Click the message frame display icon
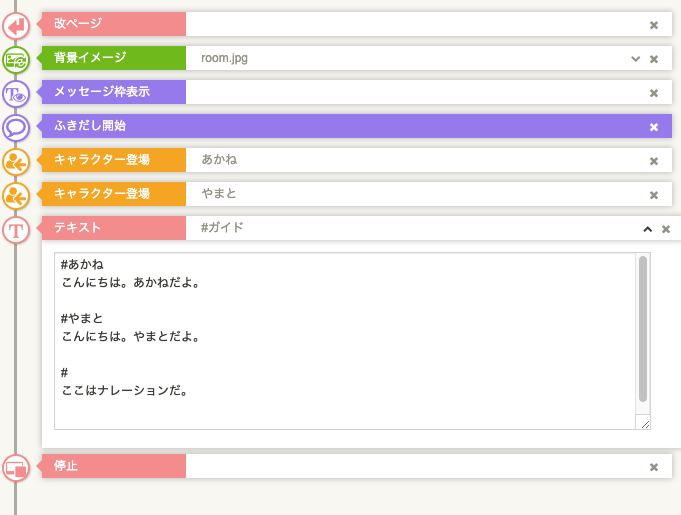This screenshot has height=515, width=681. click(16, 93)
